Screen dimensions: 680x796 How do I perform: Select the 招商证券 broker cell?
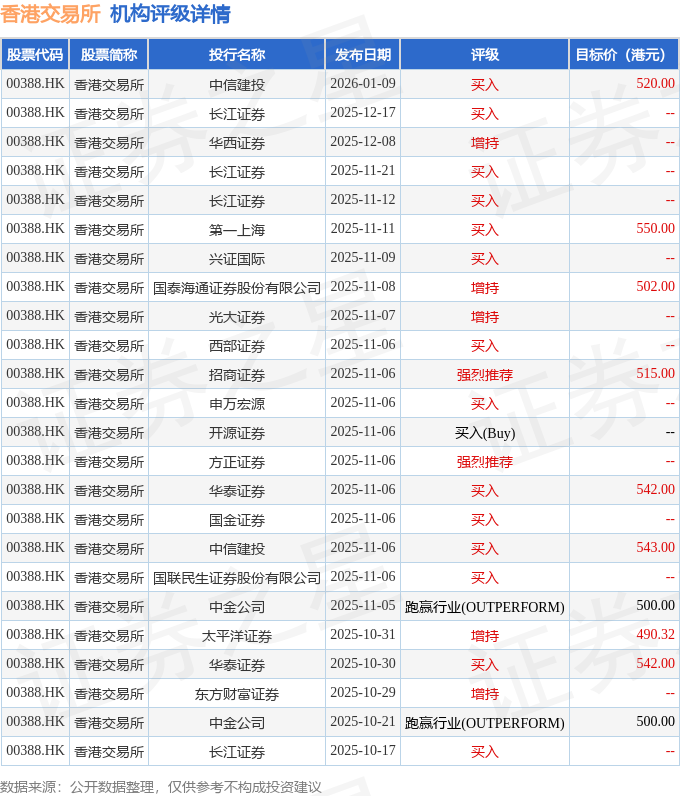[237, 374]
